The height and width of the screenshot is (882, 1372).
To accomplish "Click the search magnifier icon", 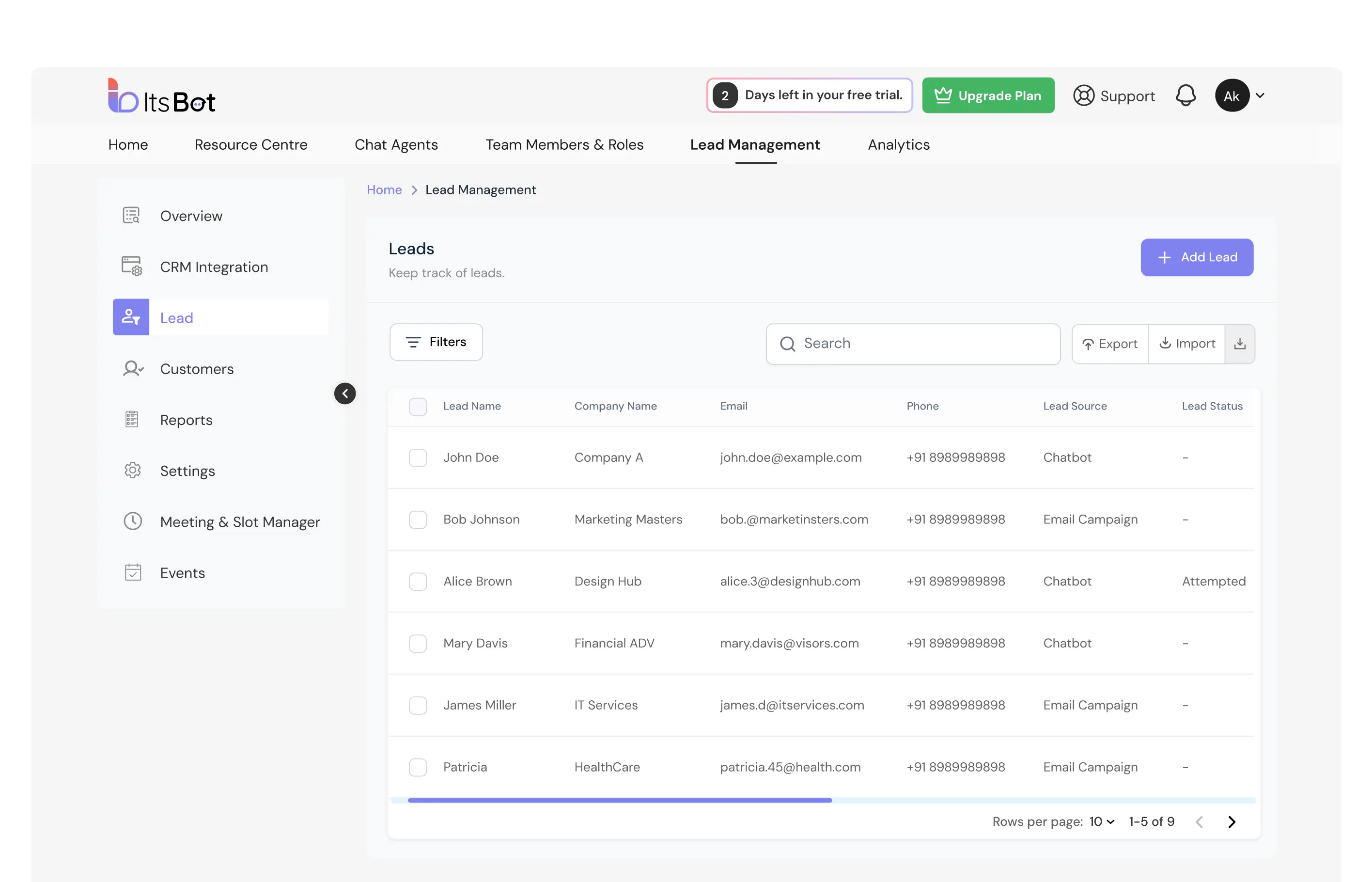I will 788,344.
